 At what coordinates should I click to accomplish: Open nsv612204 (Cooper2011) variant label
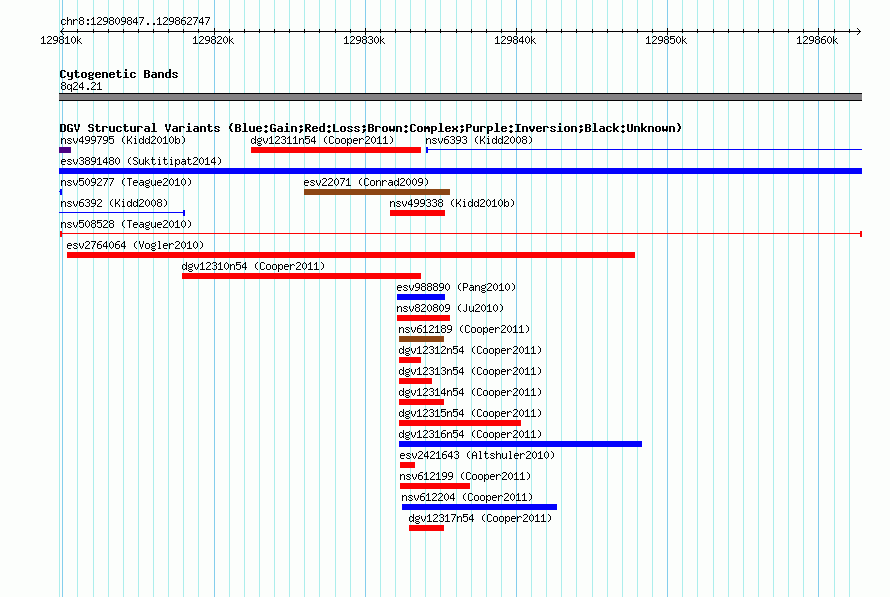click(467, 497)
